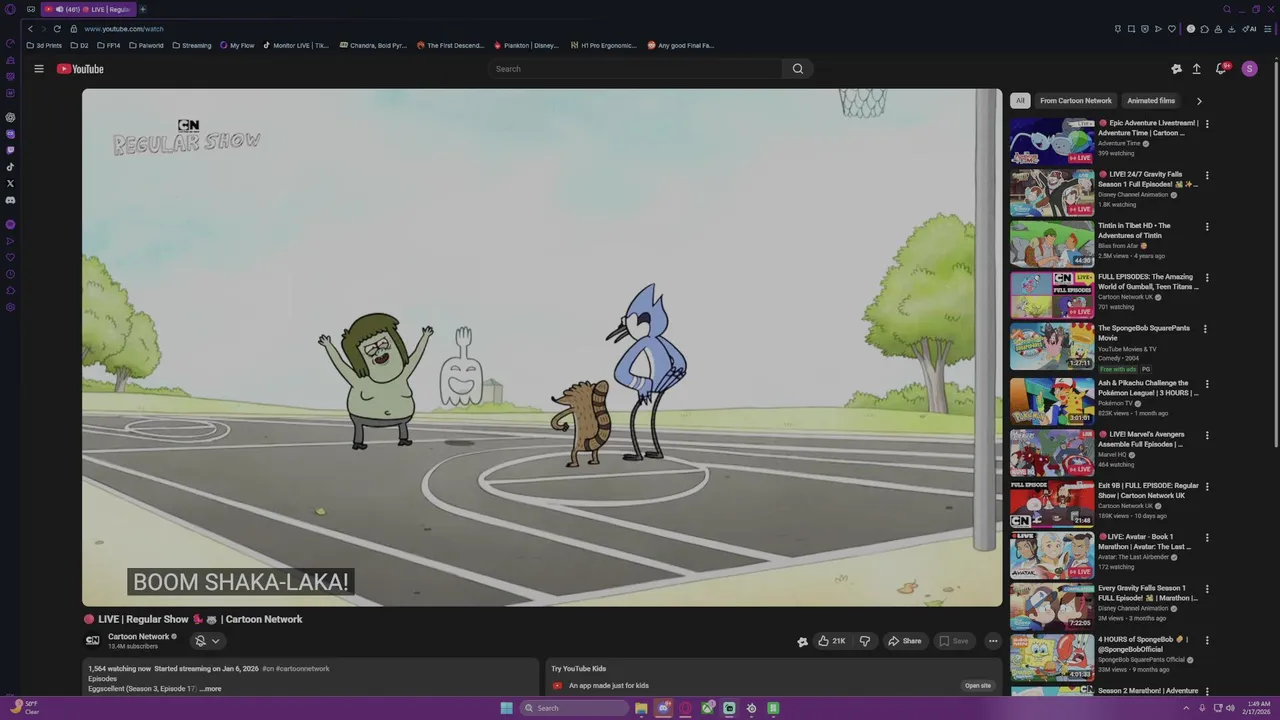Open options for SpongeBob SquarePants Movie
Image resolution: width=1280 pixels, height=720 pixels.
[1205, 329]
